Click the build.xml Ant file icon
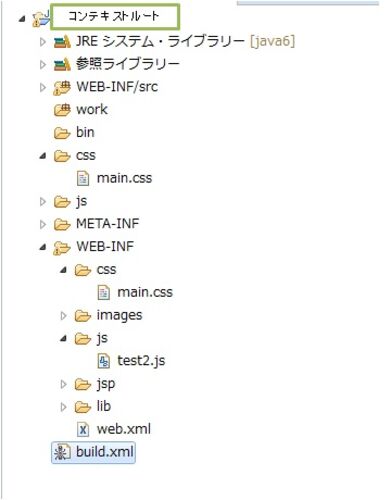The width and height of the screenshot is (391, 500). pos(62,452)
